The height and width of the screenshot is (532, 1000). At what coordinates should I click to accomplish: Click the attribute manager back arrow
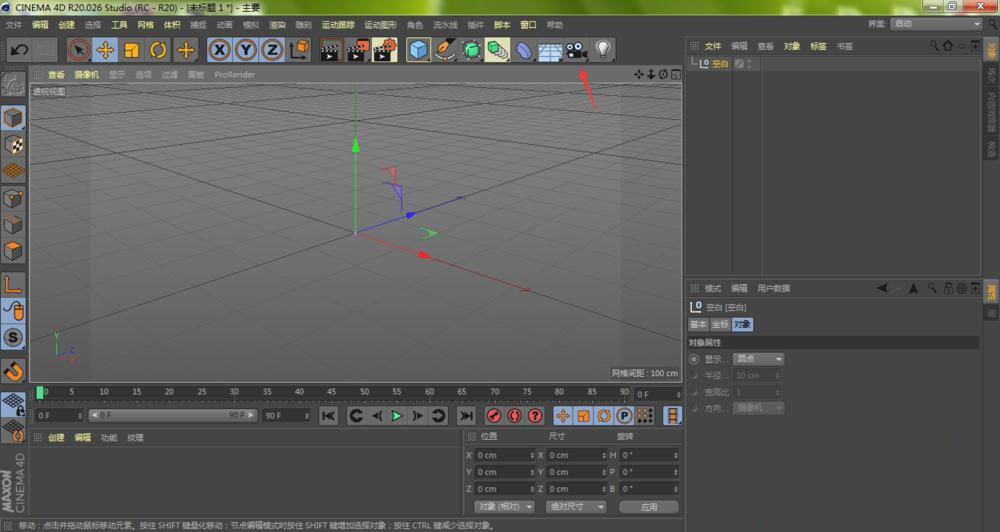[x=883, y=288]
